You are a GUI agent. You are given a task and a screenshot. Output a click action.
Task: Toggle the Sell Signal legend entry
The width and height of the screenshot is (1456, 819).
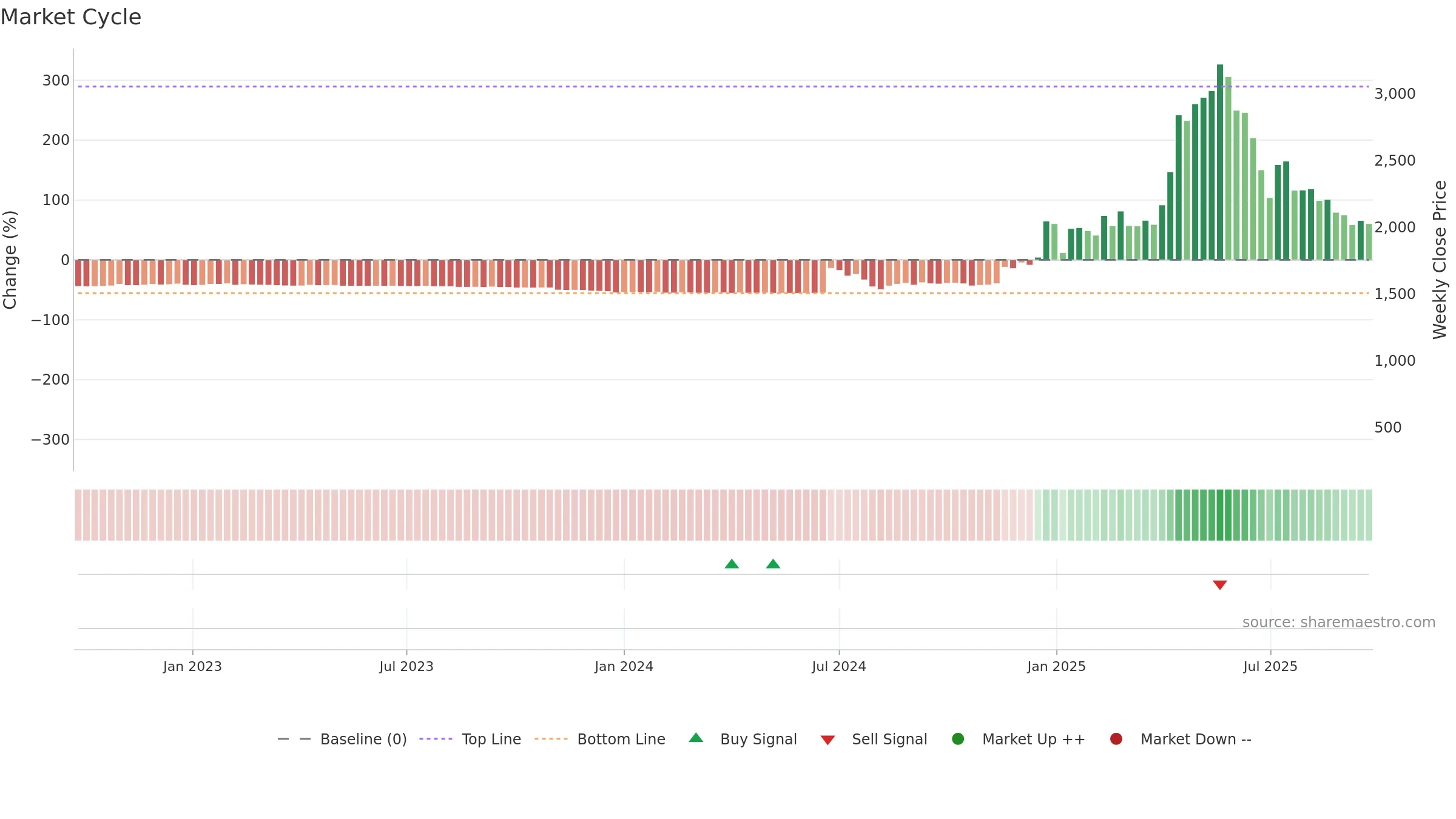click(874, 739)
